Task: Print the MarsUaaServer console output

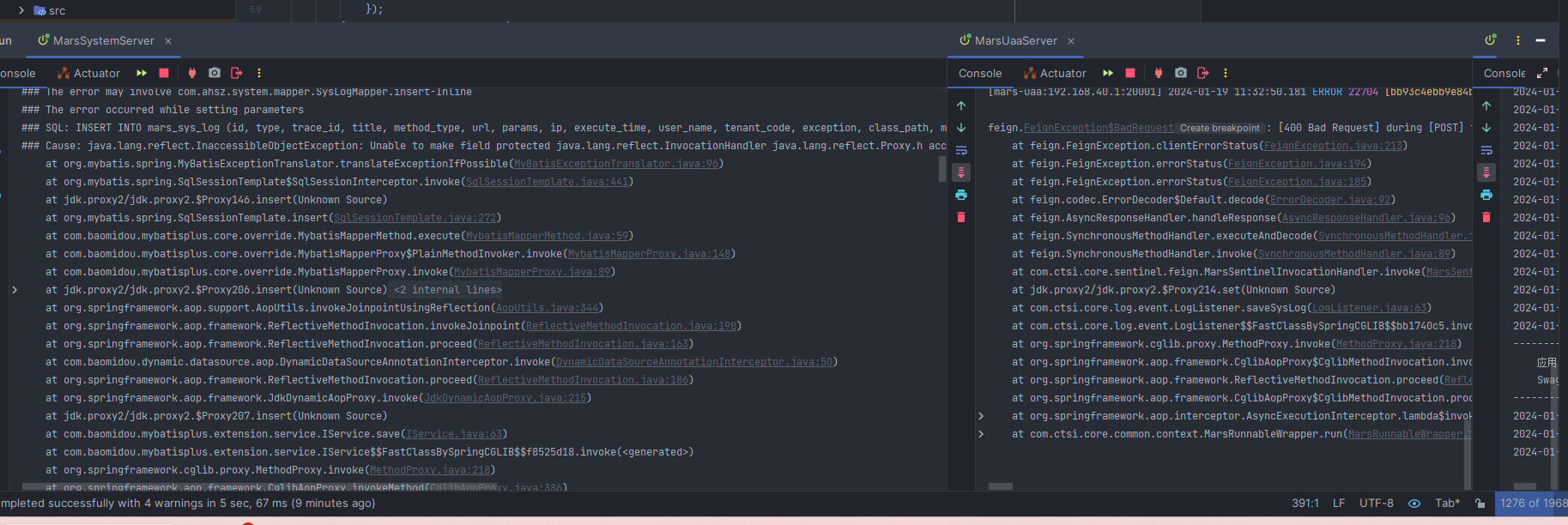Action: pyautogui.click(x=961, y=195)
